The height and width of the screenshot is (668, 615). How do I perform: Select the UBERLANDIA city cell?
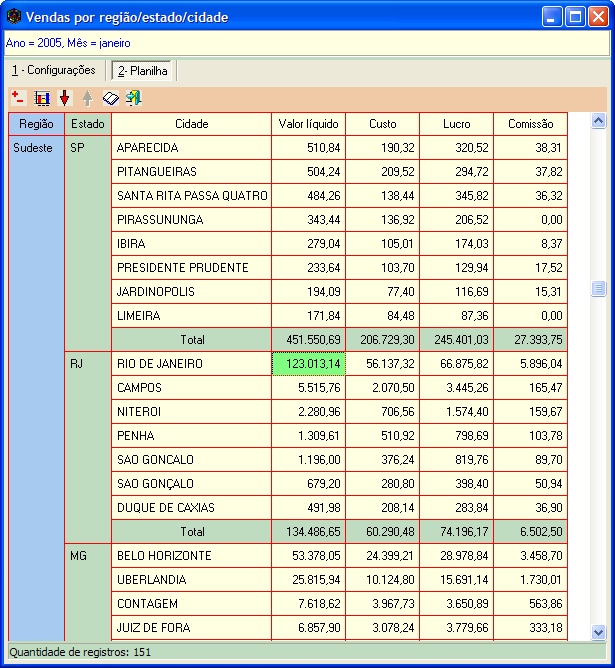[191, 580]
